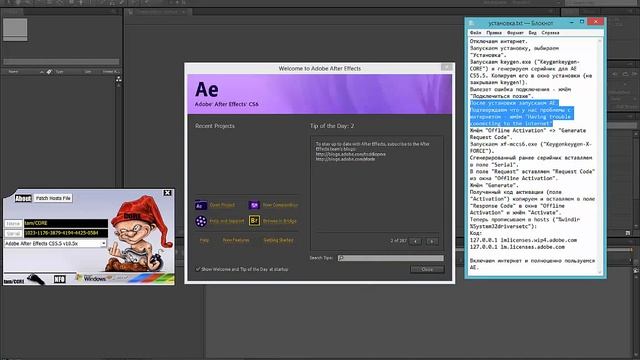640x360 pixels.
Task: Click the 'Tip of the Day: 2' heading
Action: 332,126
